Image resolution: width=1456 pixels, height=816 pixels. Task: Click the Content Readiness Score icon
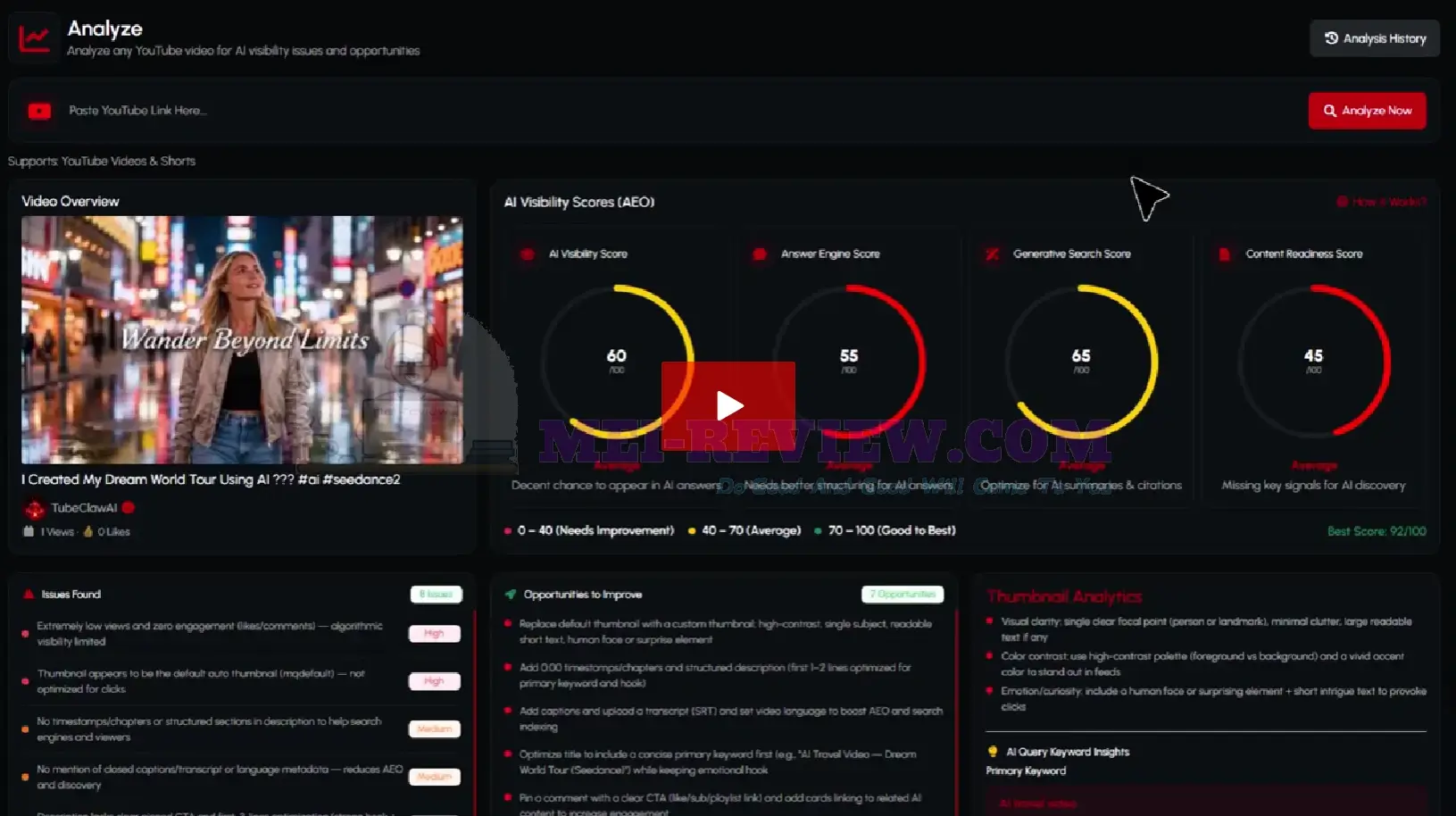point(1225,254)
